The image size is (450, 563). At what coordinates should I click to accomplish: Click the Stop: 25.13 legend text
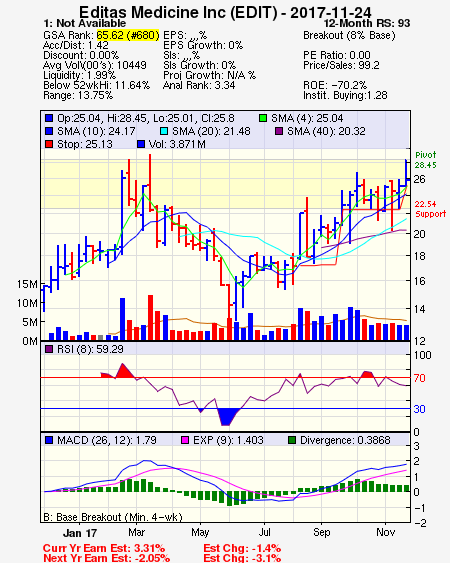tap(84, 144)
